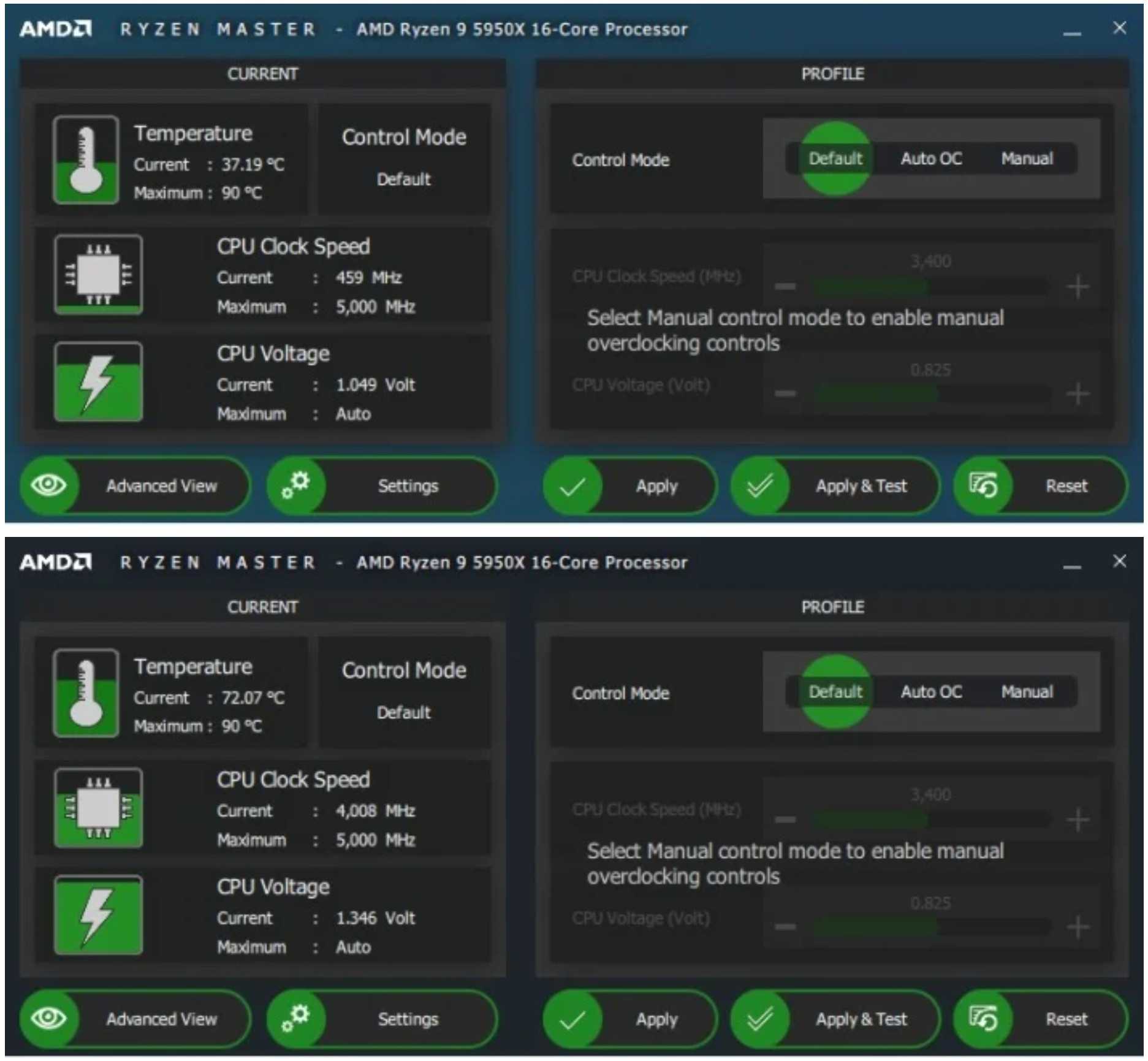Decrease CPU Voltage with minus in 1.049 Volt window
This screenshot has height=1061, width=1148.
[x=785, y=394]
